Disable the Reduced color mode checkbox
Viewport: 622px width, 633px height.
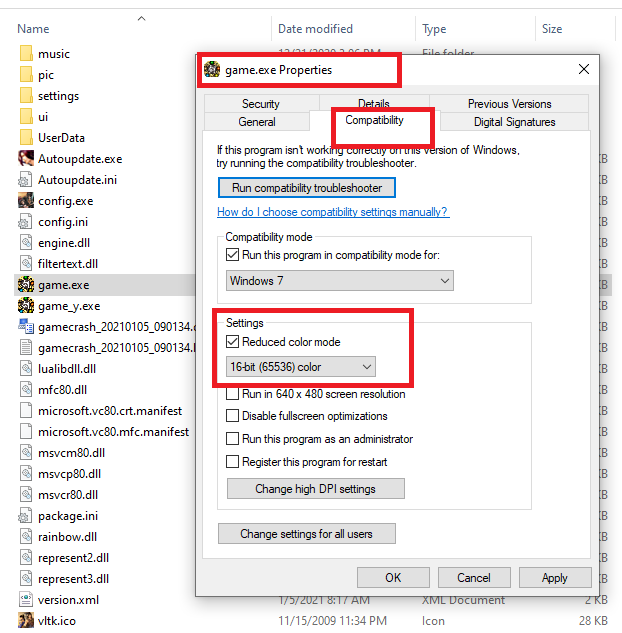[x=233, y=342]
